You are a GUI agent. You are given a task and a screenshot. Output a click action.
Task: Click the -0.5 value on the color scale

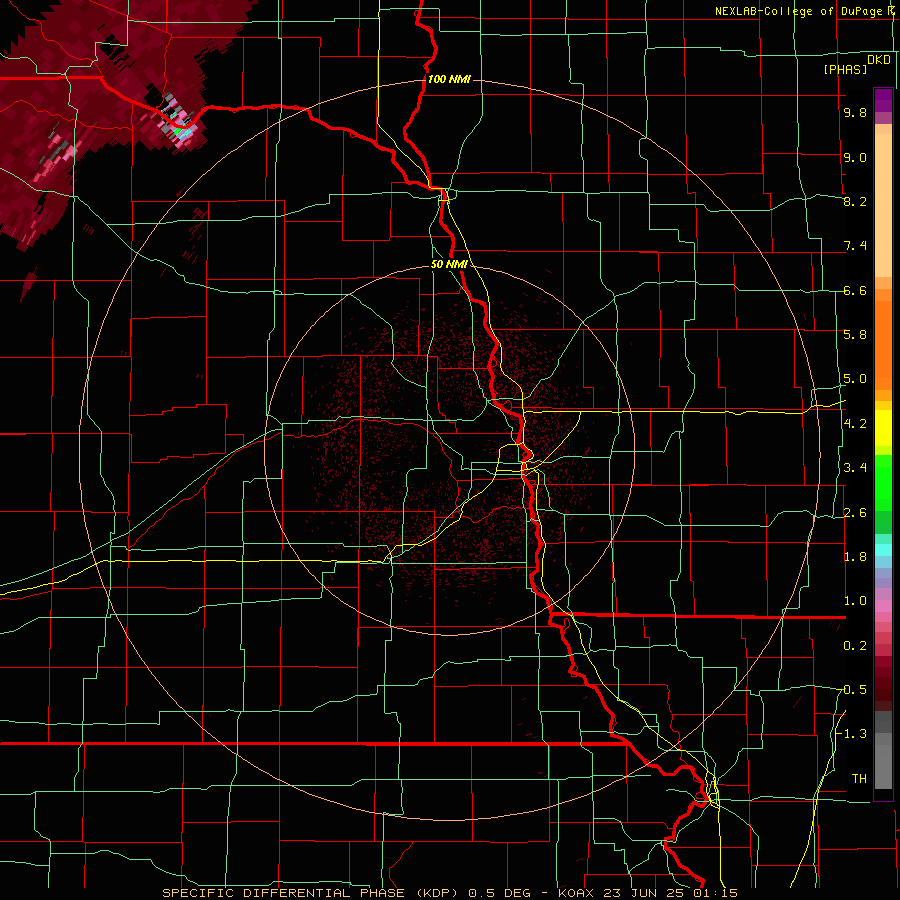(852, 690)
